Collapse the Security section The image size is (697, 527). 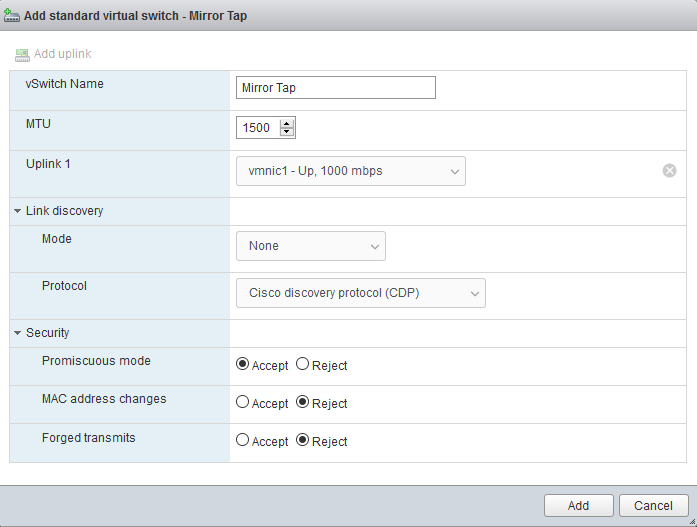click(18, 333)
